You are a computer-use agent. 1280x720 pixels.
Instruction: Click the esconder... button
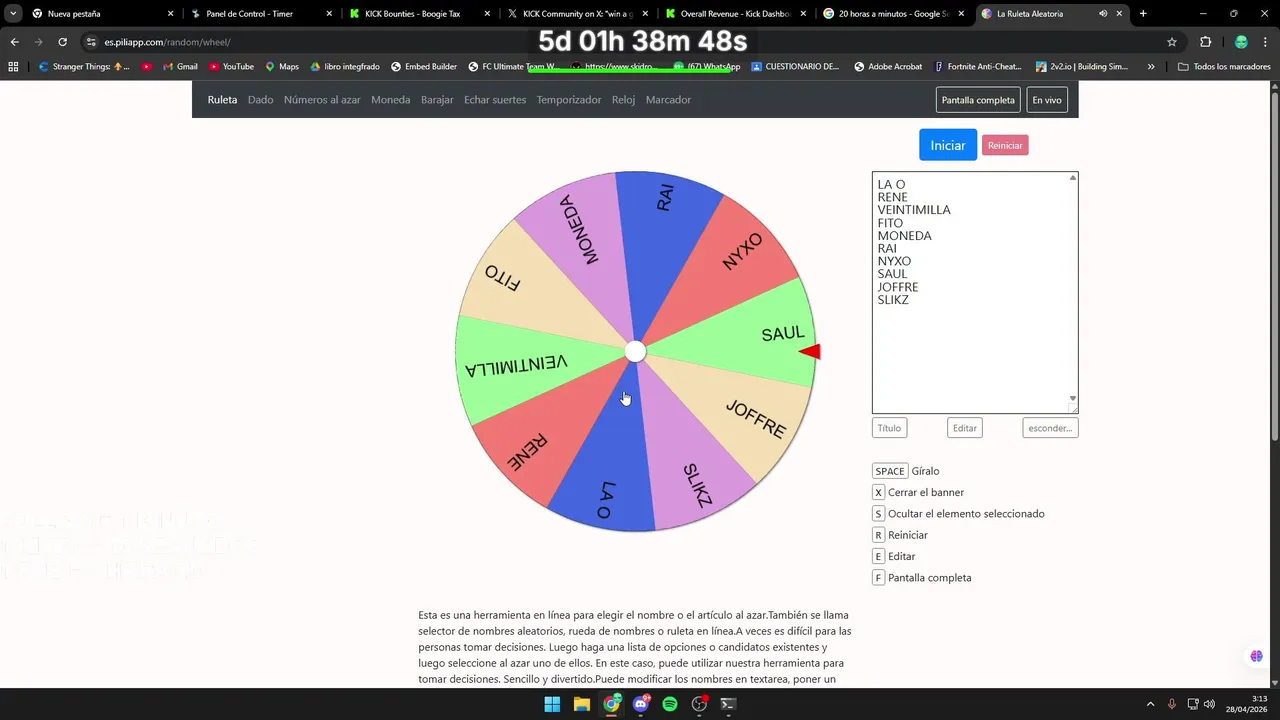1050,428
